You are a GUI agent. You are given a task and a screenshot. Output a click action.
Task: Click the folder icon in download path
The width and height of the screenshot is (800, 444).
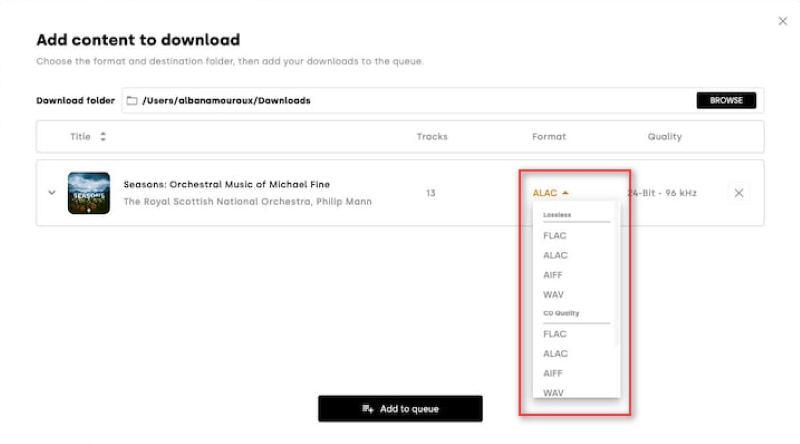click(x=132, y=101)
